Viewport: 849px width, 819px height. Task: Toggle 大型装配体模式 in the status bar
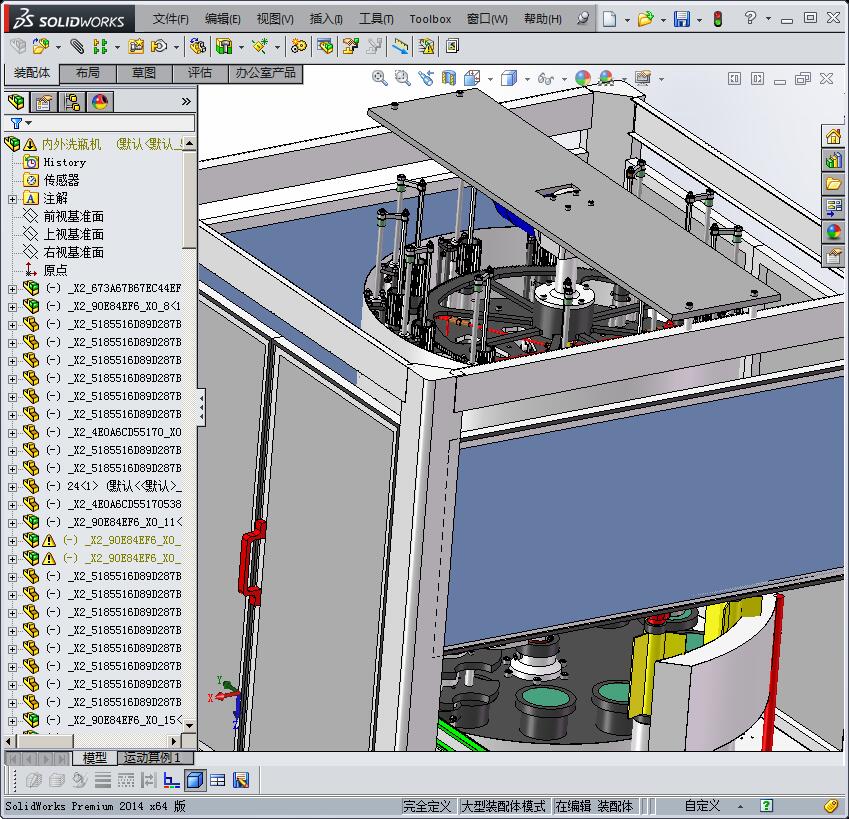(503, 806)
